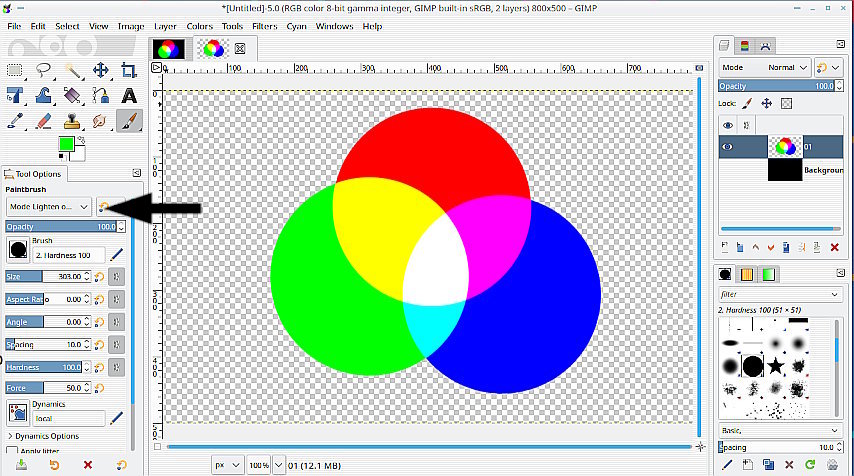Image resolution: width=854 pixels, height=476 pixels.
Task: Raise the layer with the up arrow icon
Action: pos(755,247)
